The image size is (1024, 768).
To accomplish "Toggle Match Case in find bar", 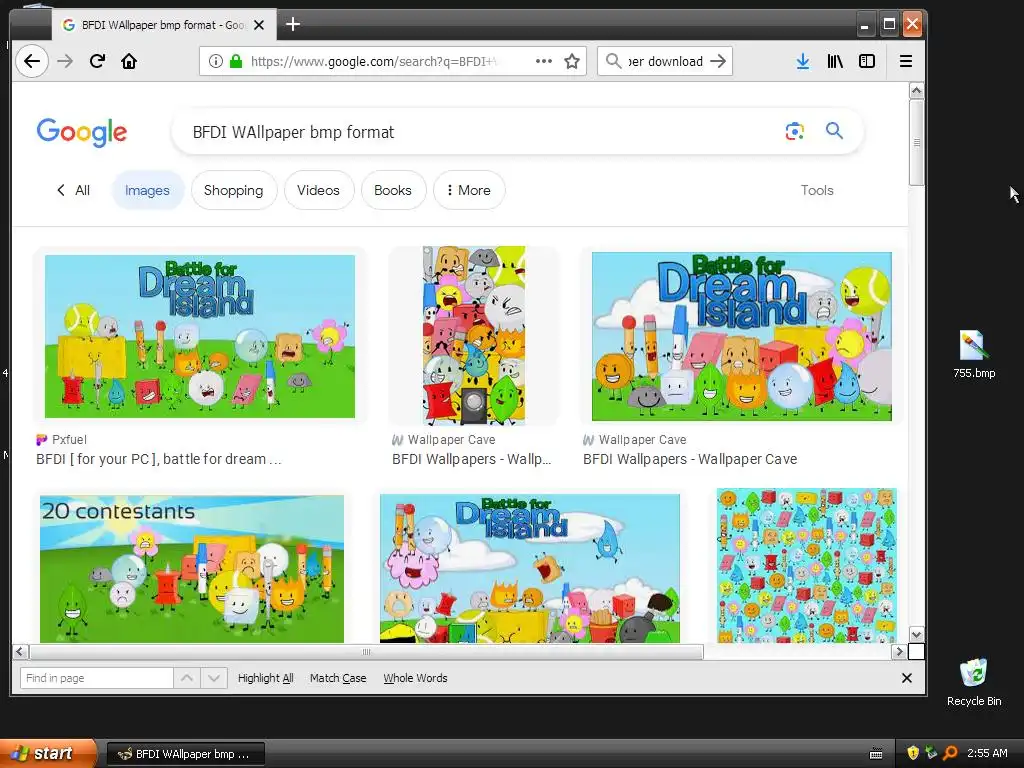I will [338, 678].
